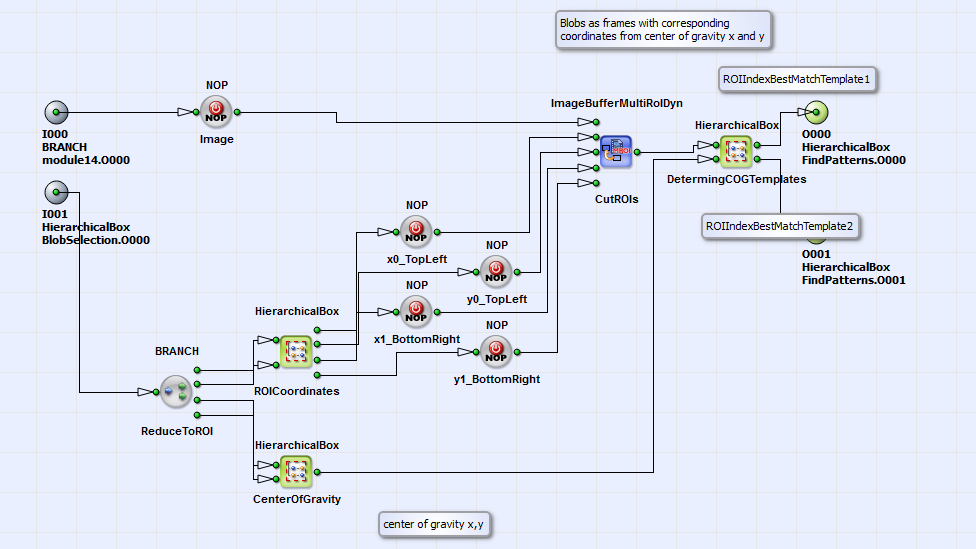Viewport: 976px width, 549px height.
Task: Open the ROICoordinates HierarchicalBox icon
Action: (296, 352)
